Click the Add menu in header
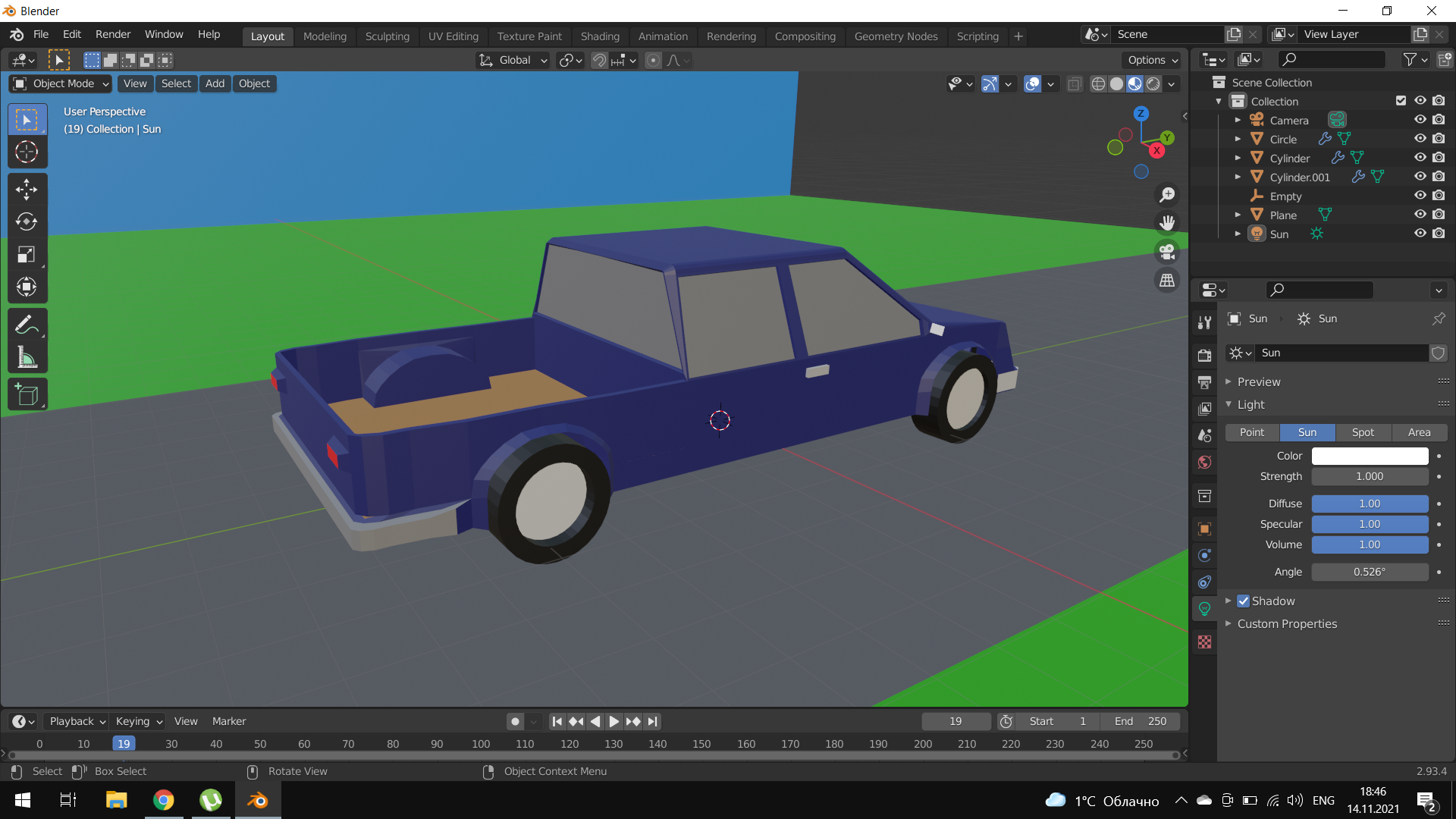 point(214,83)
